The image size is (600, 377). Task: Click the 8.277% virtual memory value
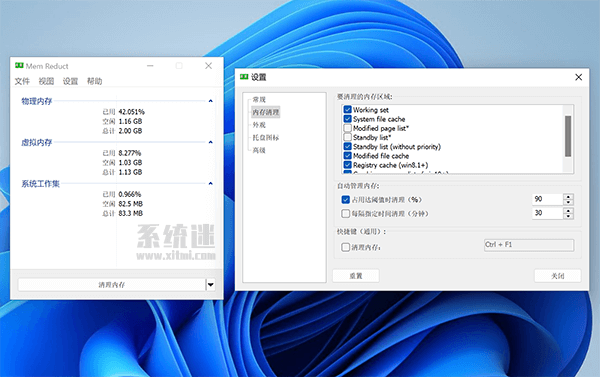coord(130,153)
